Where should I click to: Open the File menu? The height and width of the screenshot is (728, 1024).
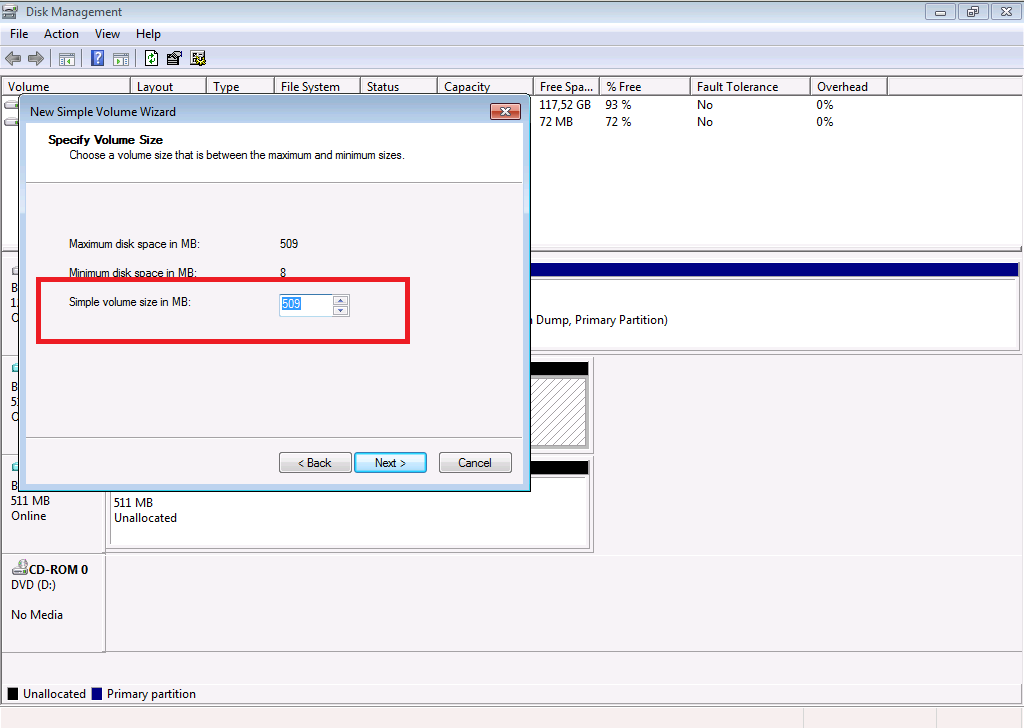[19, 34]
